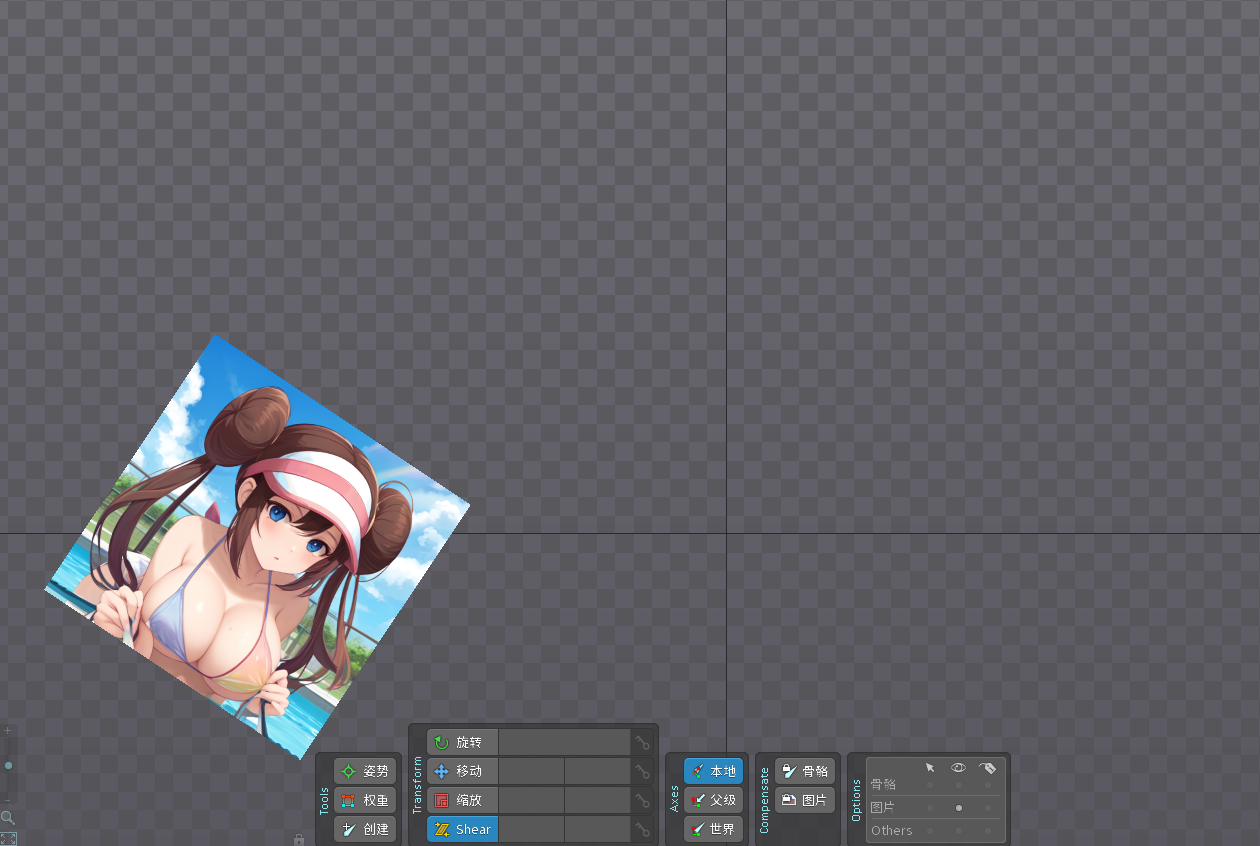This screenshot has height=846, width=1260.
Task: Click the second 缩放 value field
Action: (597, 800)
